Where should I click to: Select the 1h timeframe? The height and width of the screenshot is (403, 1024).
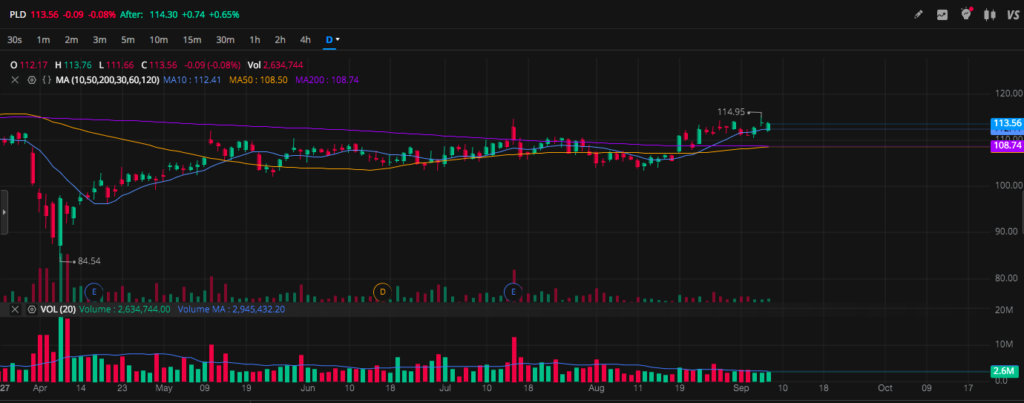[x=255, y=39]
